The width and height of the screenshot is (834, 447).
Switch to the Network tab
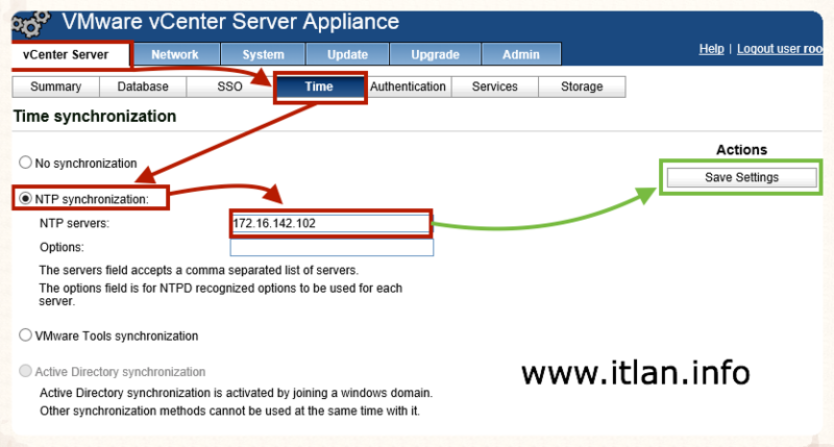175,55
